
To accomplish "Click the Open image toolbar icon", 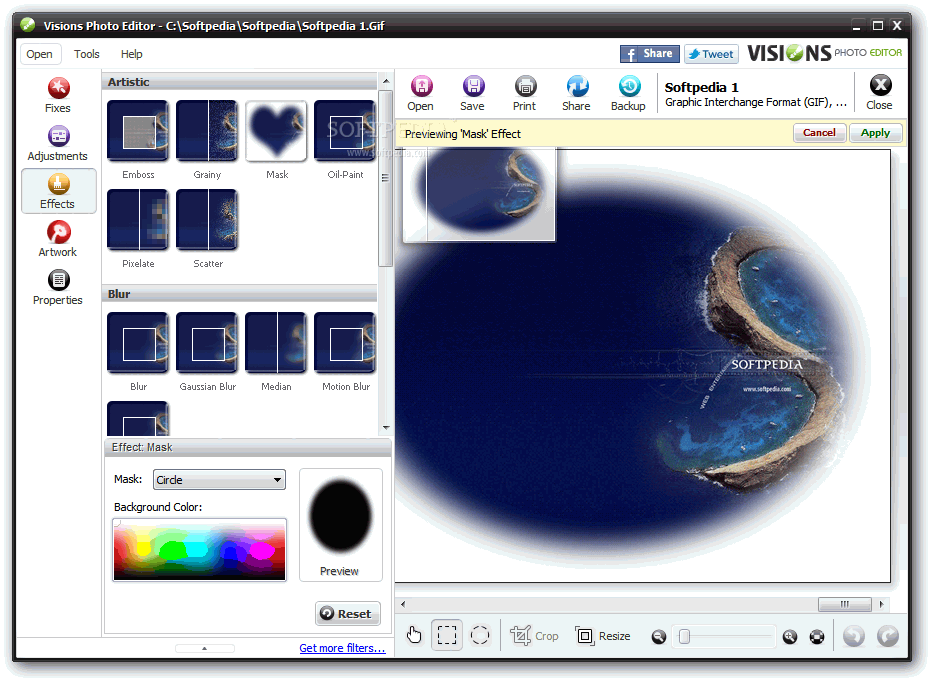I will [x=421, y=93].
